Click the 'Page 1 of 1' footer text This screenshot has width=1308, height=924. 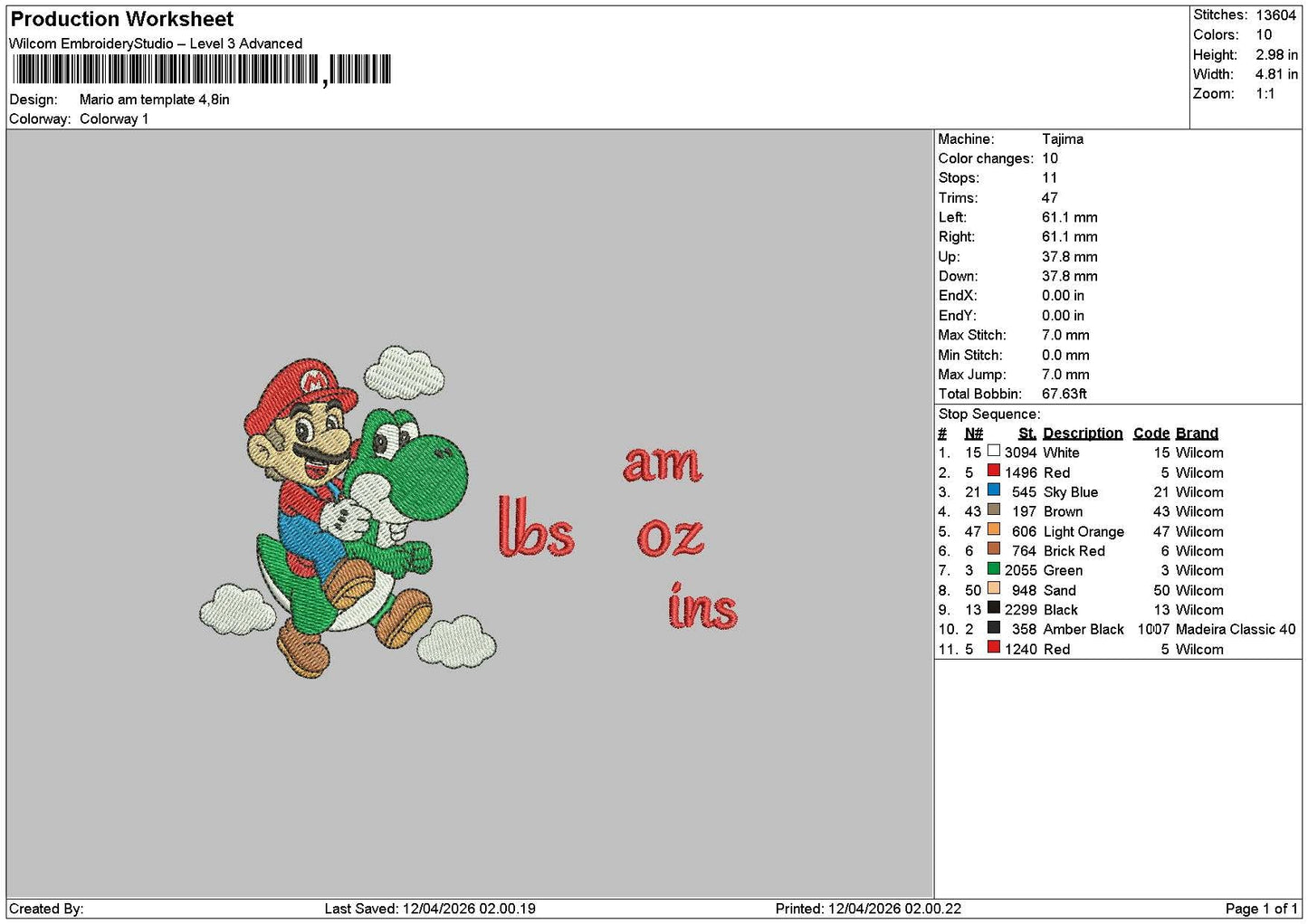(1261, 909)
